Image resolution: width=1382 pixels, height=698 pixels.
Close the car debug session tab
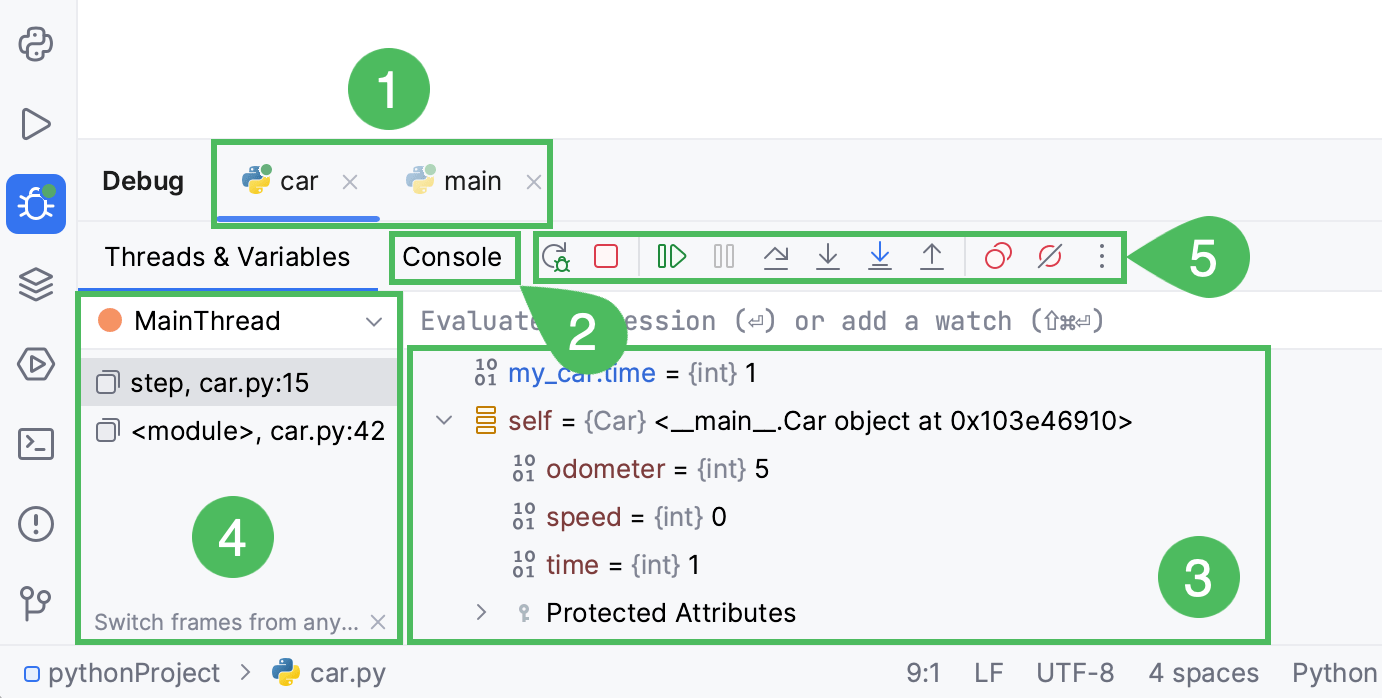(350, 183)
